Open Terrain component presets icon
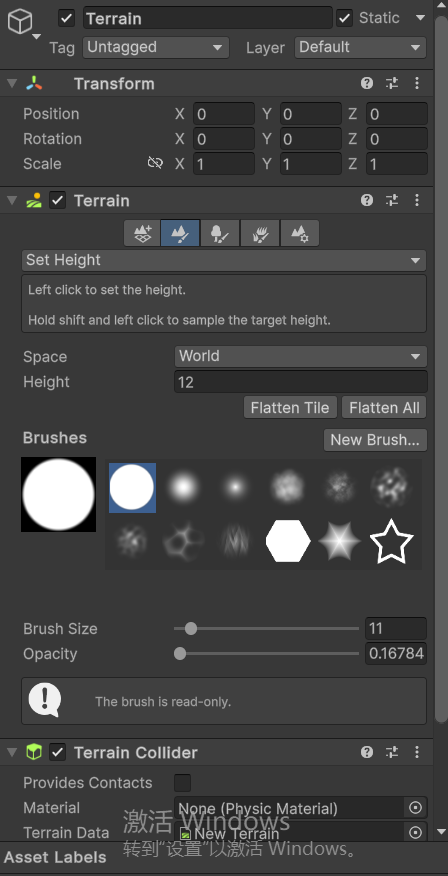Image resolution: width=448 pixels, height=876 pixels. [392, 201]
